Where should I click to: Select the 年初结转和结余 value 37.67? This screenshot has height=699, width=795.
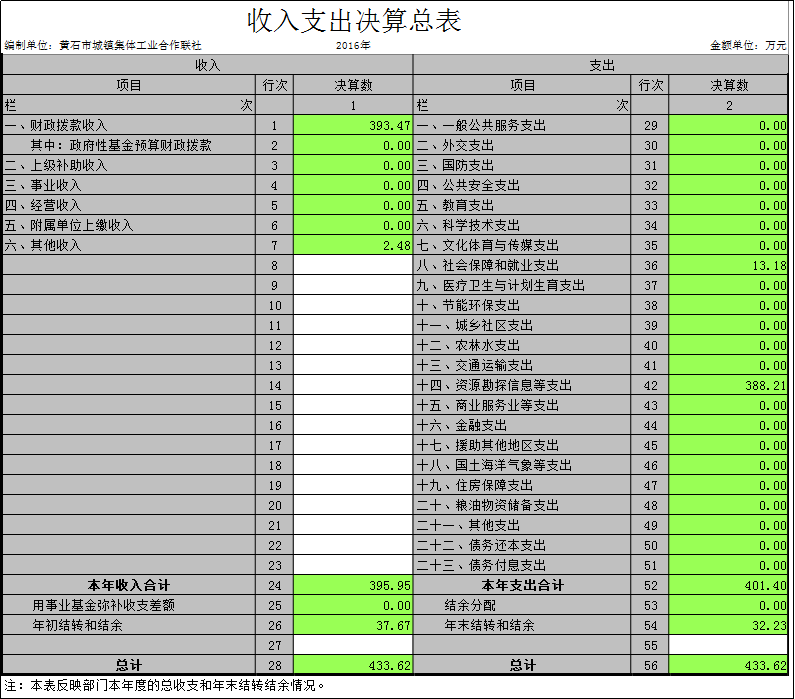click(353, 626)
